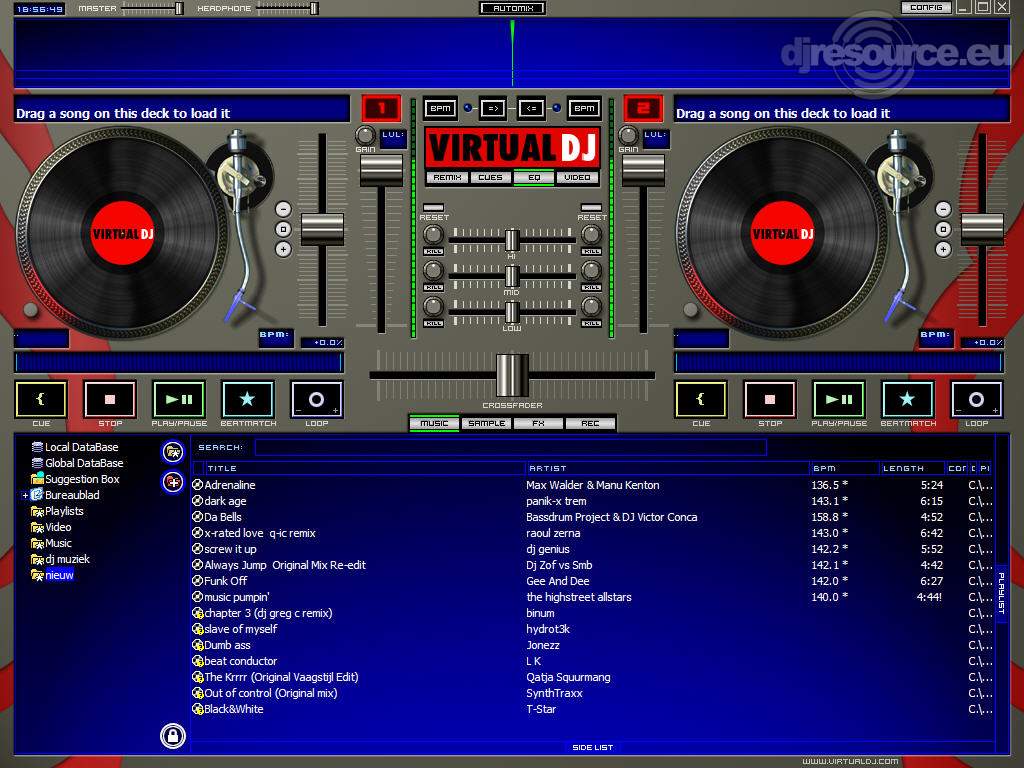The height and width of the screenshot is (768, 1024).
Task: Switch to the Cues tab
Action: click(490, 177)
